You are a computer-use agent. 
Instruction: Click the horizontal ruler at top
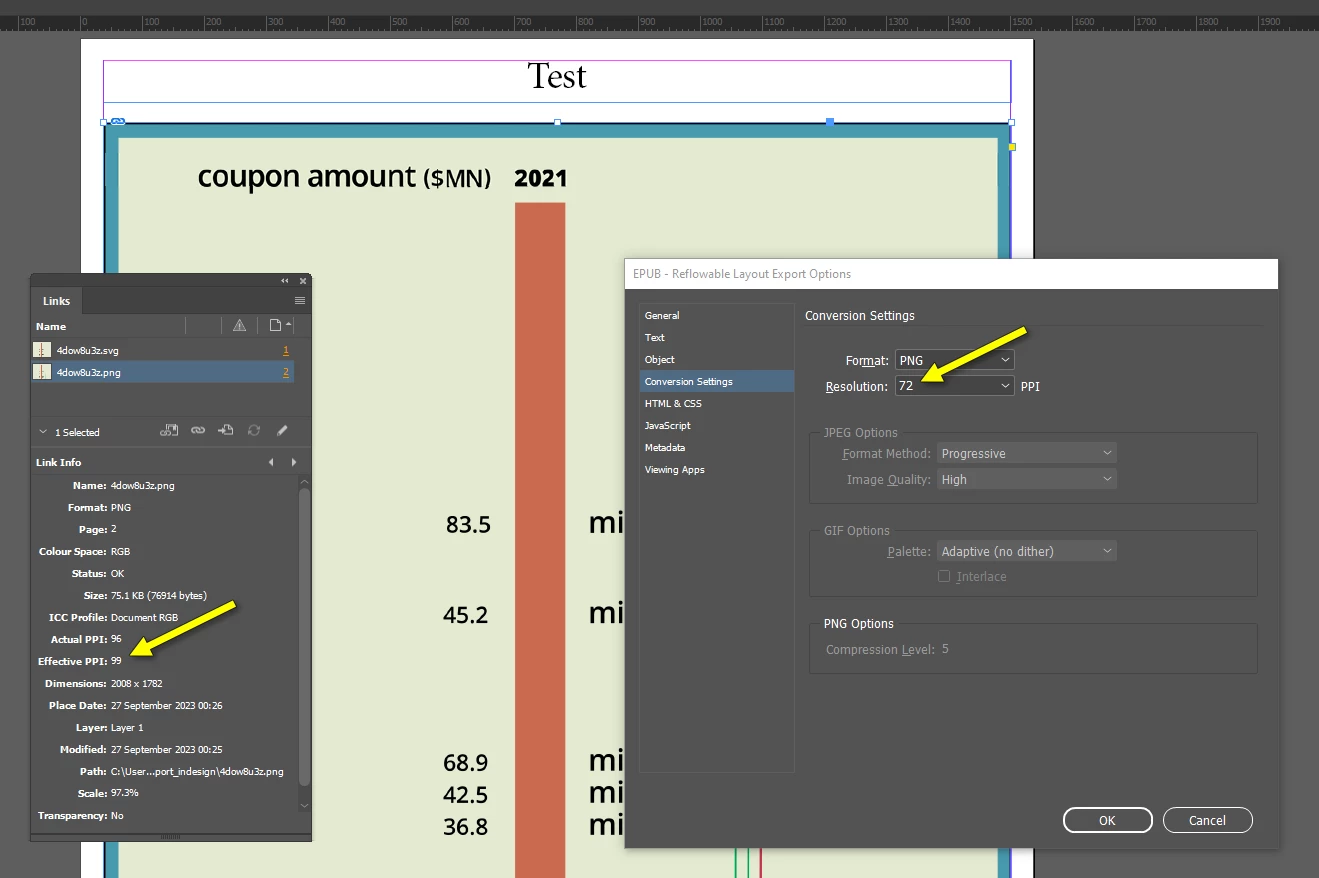[x=660, y=22]
